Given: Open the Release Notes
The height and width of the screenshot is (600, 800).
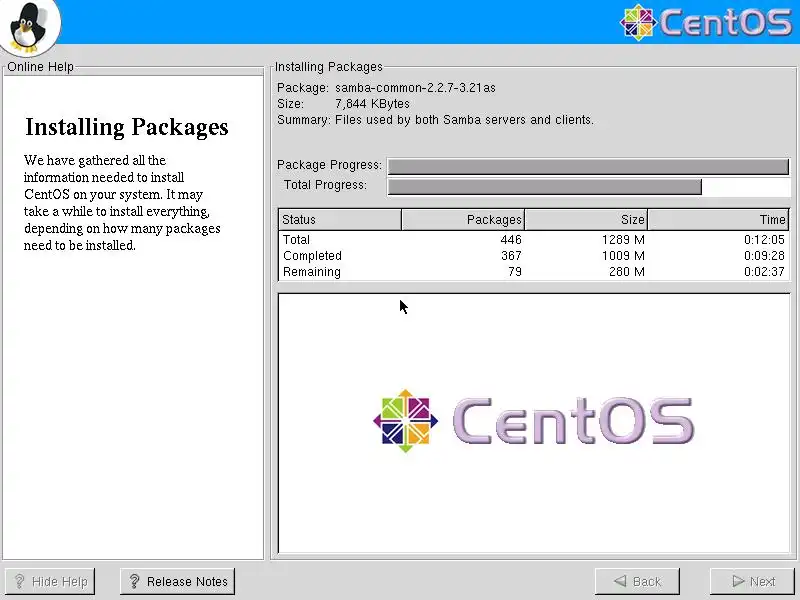Looking at the screenshot, I should coord(178,581).
